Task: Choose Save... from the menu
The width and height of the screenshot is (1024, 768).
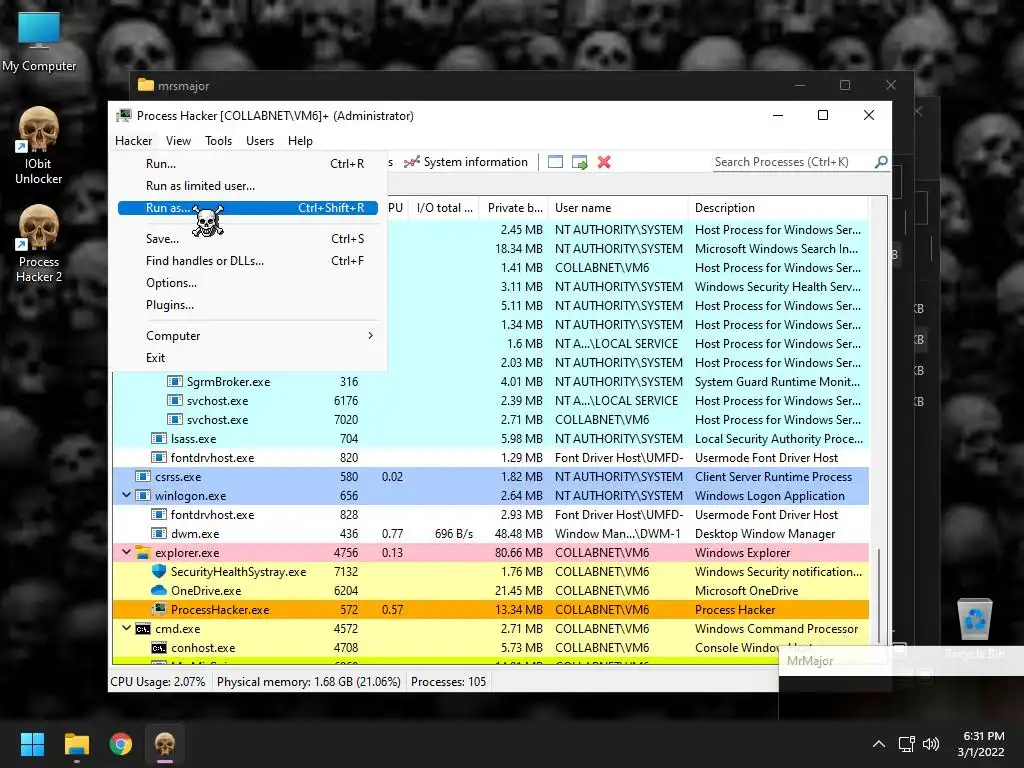Action: pyautogui.click(x=248, y=239)
